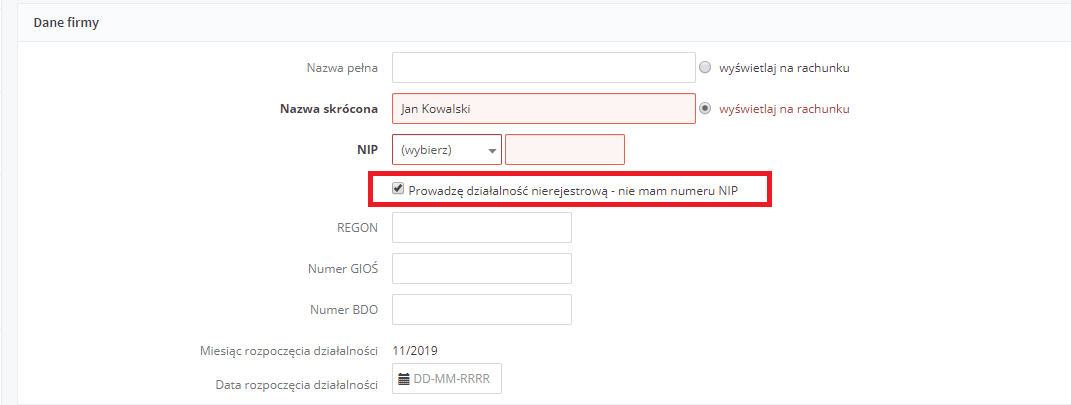Click the Numer BDO input field

(482, 309)
